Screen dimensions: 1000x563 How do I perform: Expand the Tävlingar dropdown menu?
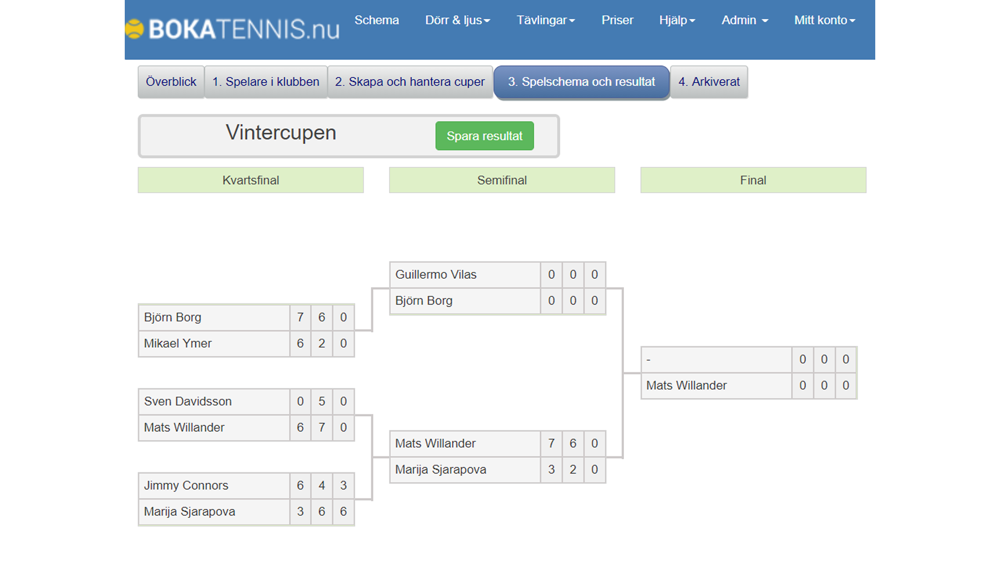(545, 20)
